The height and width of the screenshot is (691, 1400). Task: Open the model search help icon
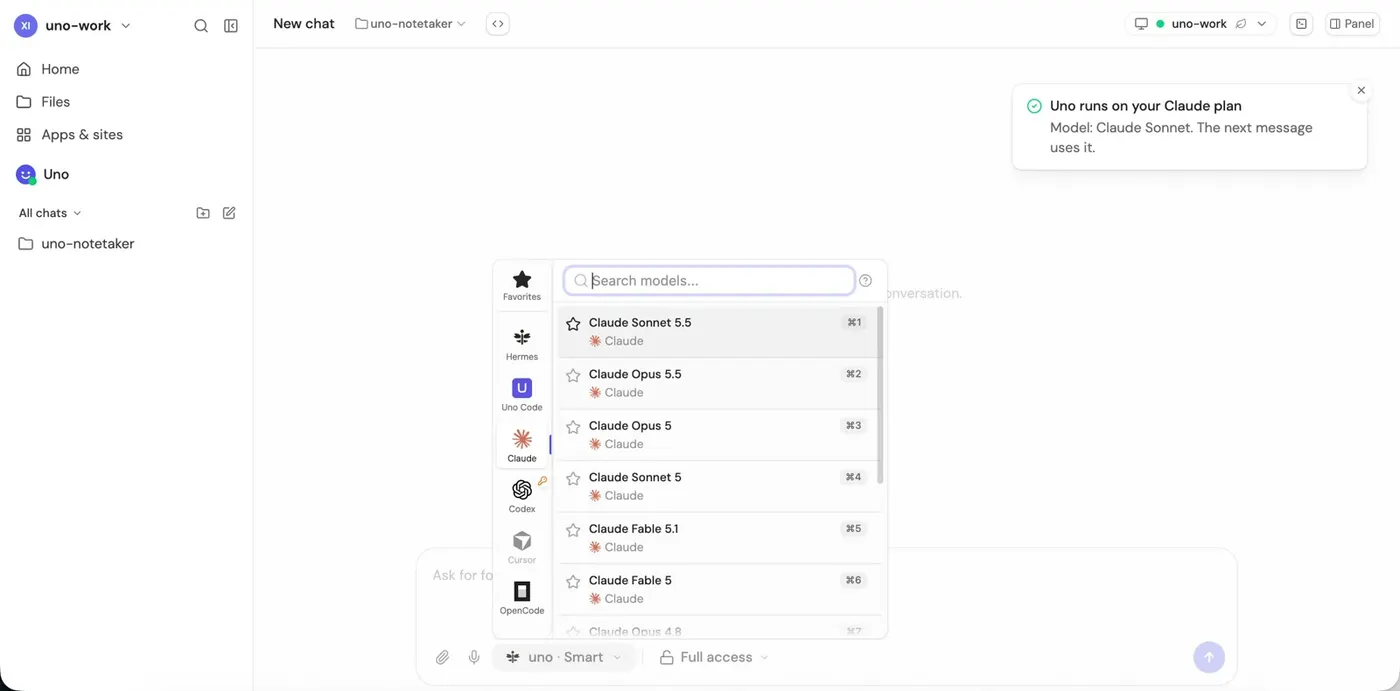tap(866, 281)
